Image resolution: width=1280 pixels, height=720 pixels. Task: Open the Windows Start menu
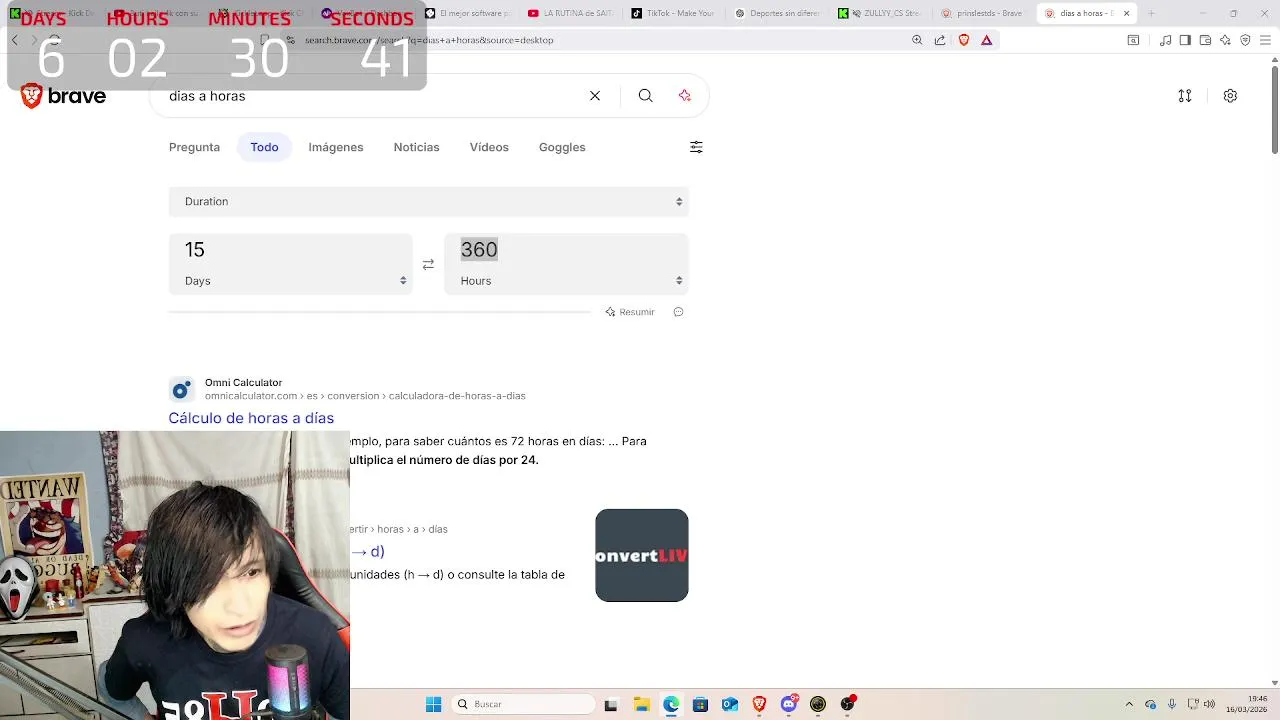(x=433, y=704)
